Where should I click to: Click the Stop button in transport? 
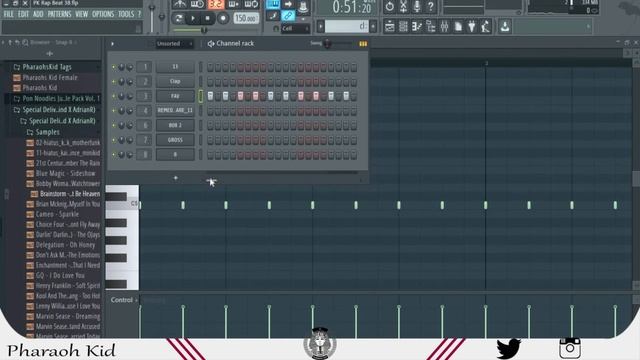click(x=208, y=18)
